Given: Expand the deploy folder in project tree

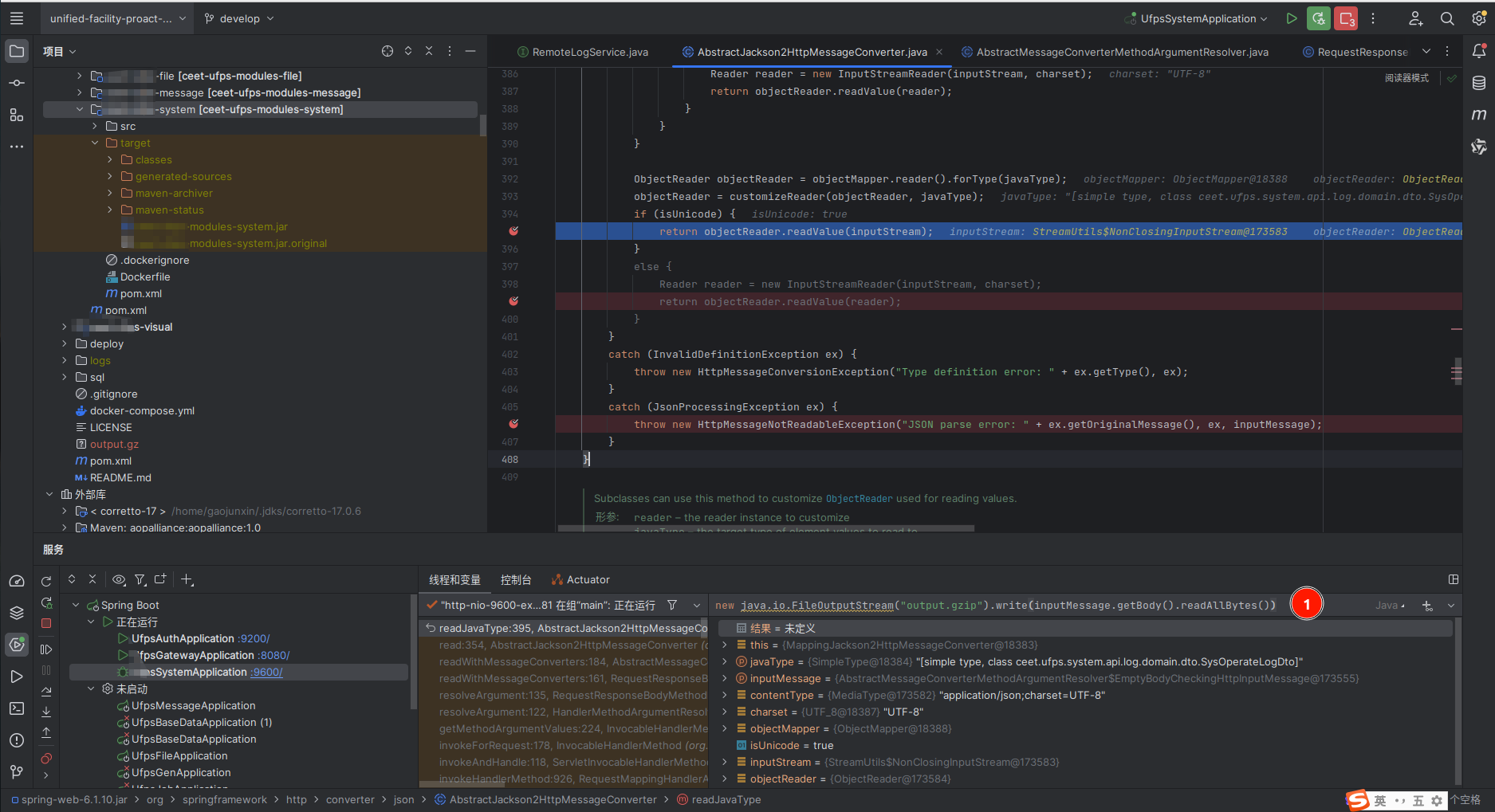Looking at the screenshot, I should tap(65, 343).
